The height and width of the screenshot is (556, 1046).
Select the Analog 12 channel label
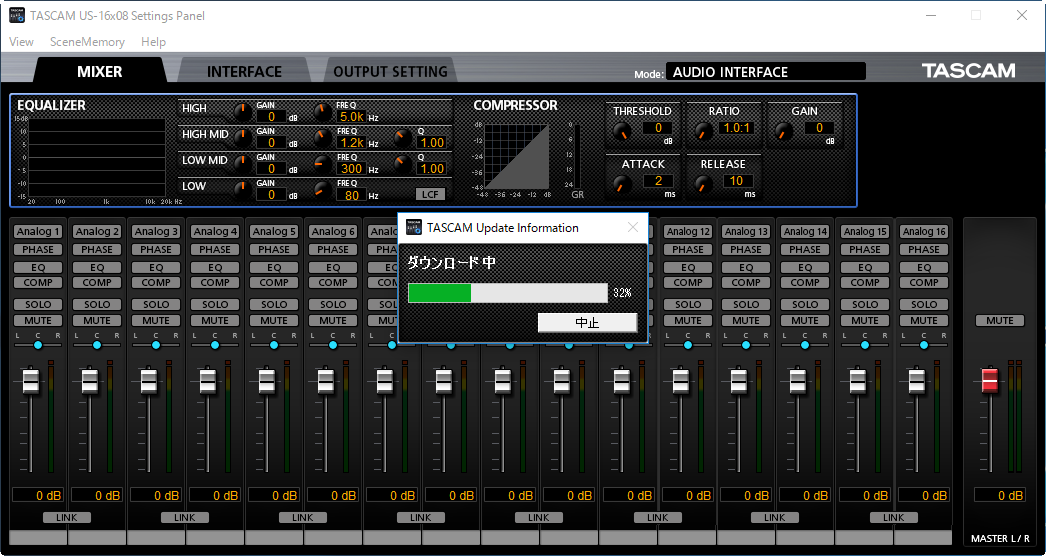pos(688,232)
